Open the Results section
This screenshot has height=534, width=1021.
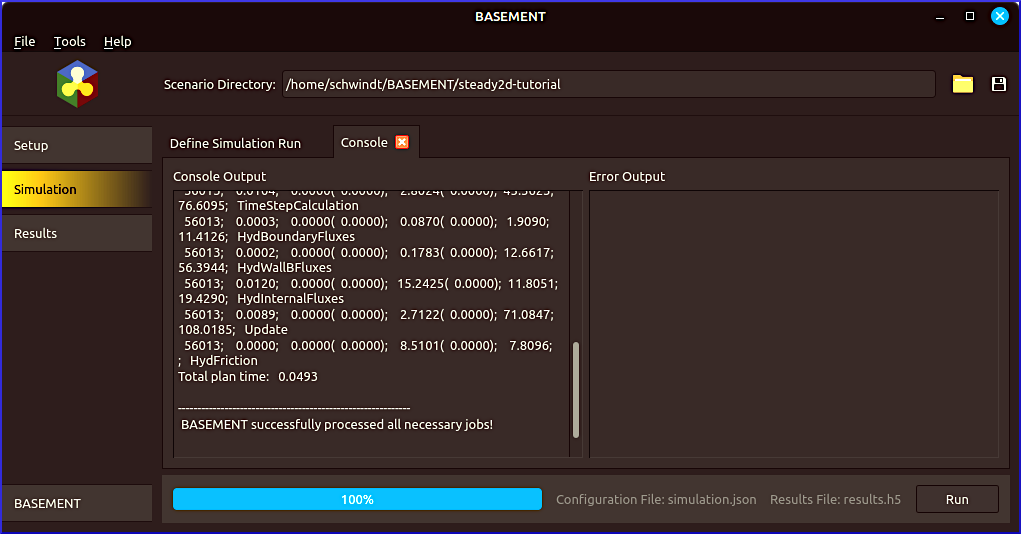[x=76, y=233]
